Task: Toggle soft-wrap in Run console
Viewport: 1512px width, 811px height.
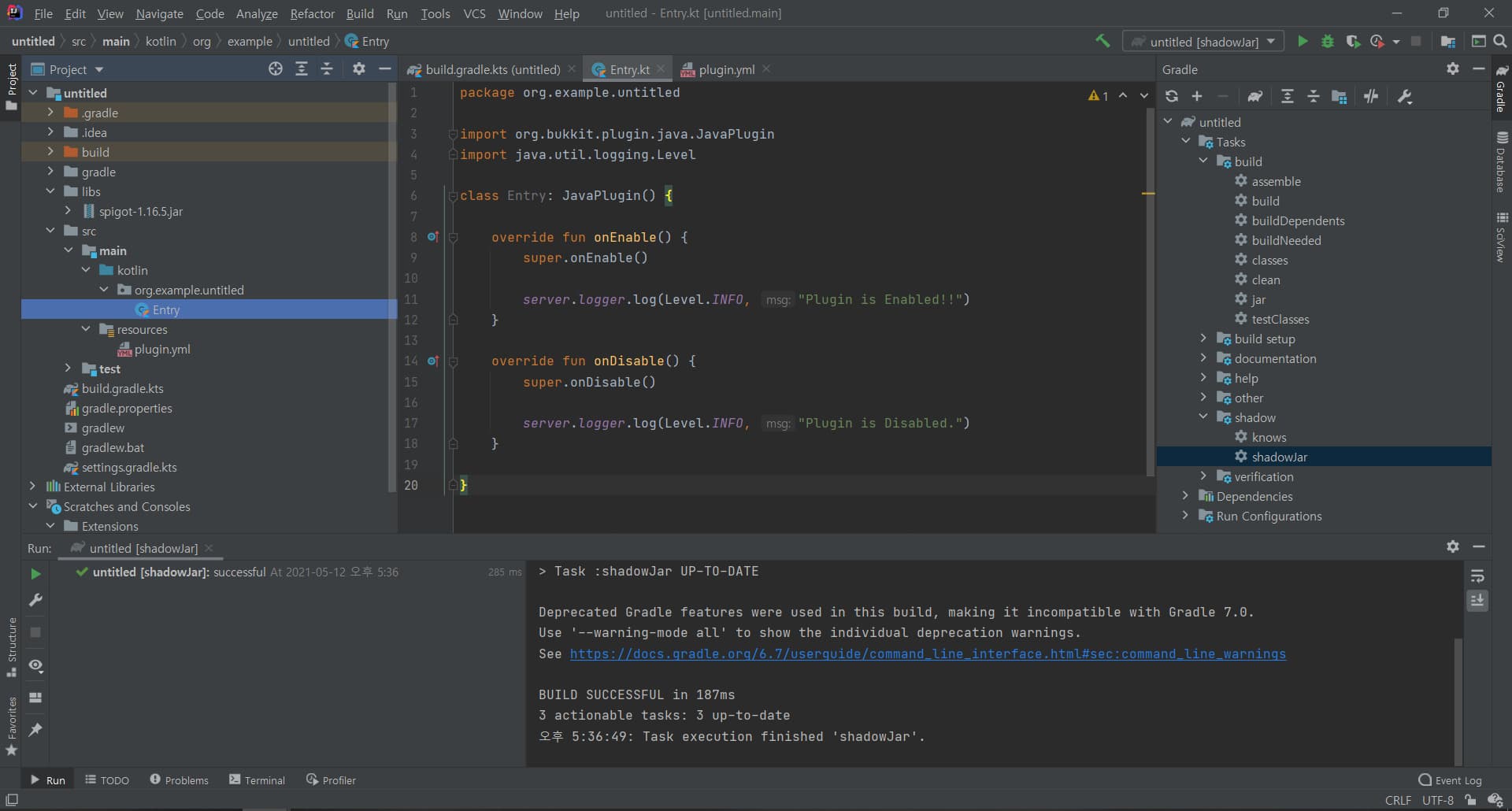Action: pos(1477,576)
